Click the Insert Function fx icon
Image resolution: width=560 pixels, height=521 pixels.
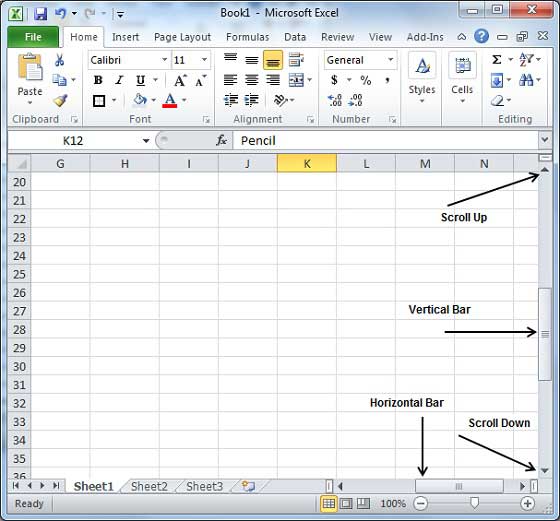pos(221,141)
